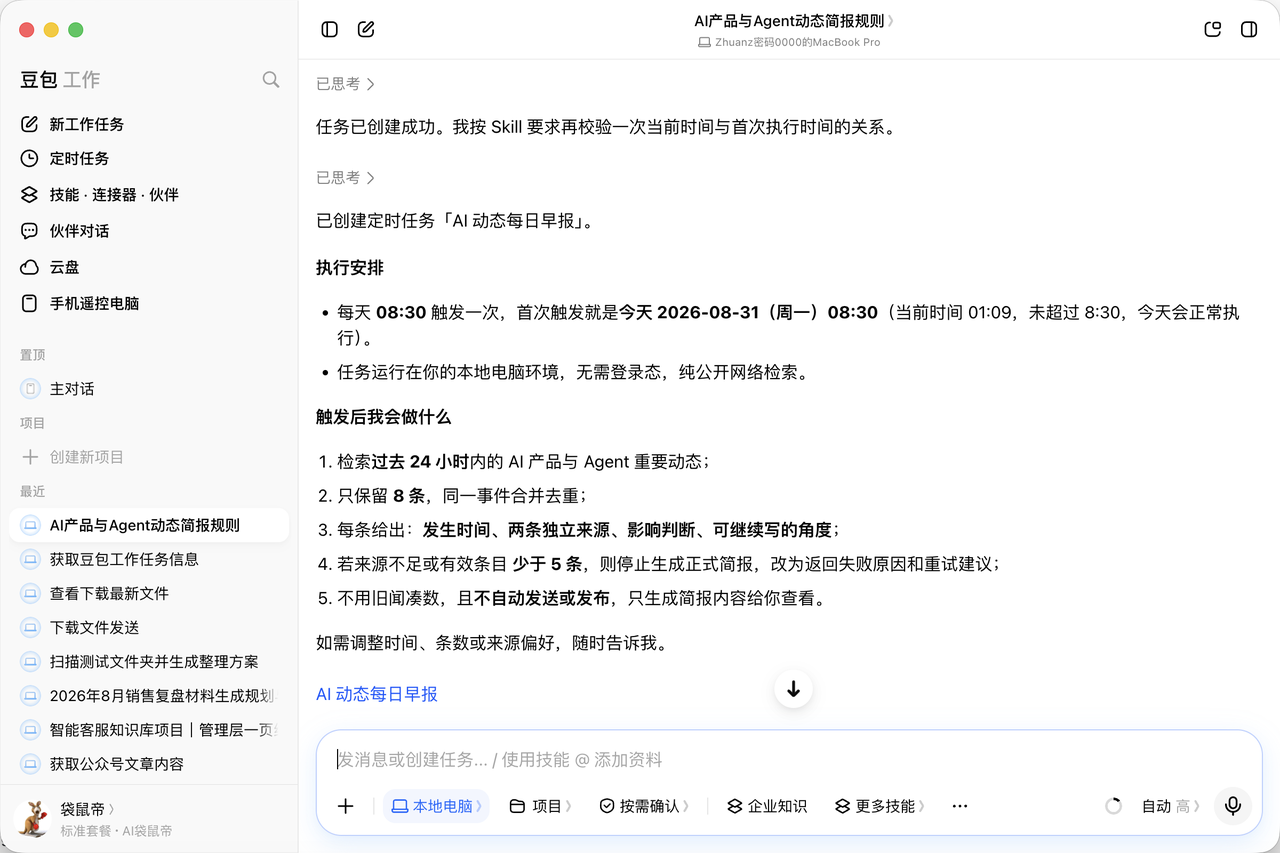Expand the conversation title chevron
Viewport: 1280px width, 853px height.
tap(890, 21)
